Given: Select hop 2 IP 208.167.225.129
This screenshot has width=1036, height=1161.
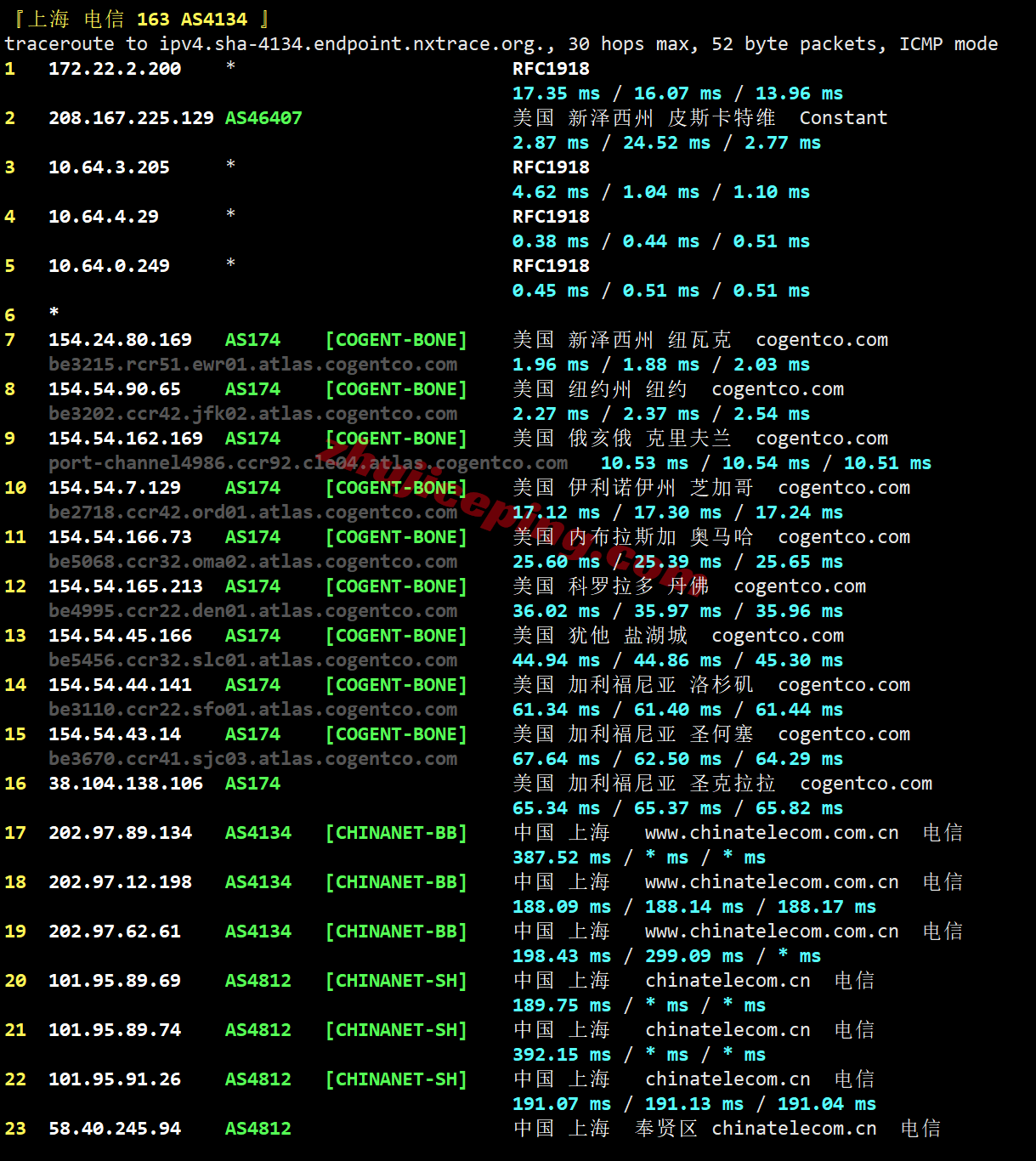Looking at the screenshot, I should (x=131, y=118).
